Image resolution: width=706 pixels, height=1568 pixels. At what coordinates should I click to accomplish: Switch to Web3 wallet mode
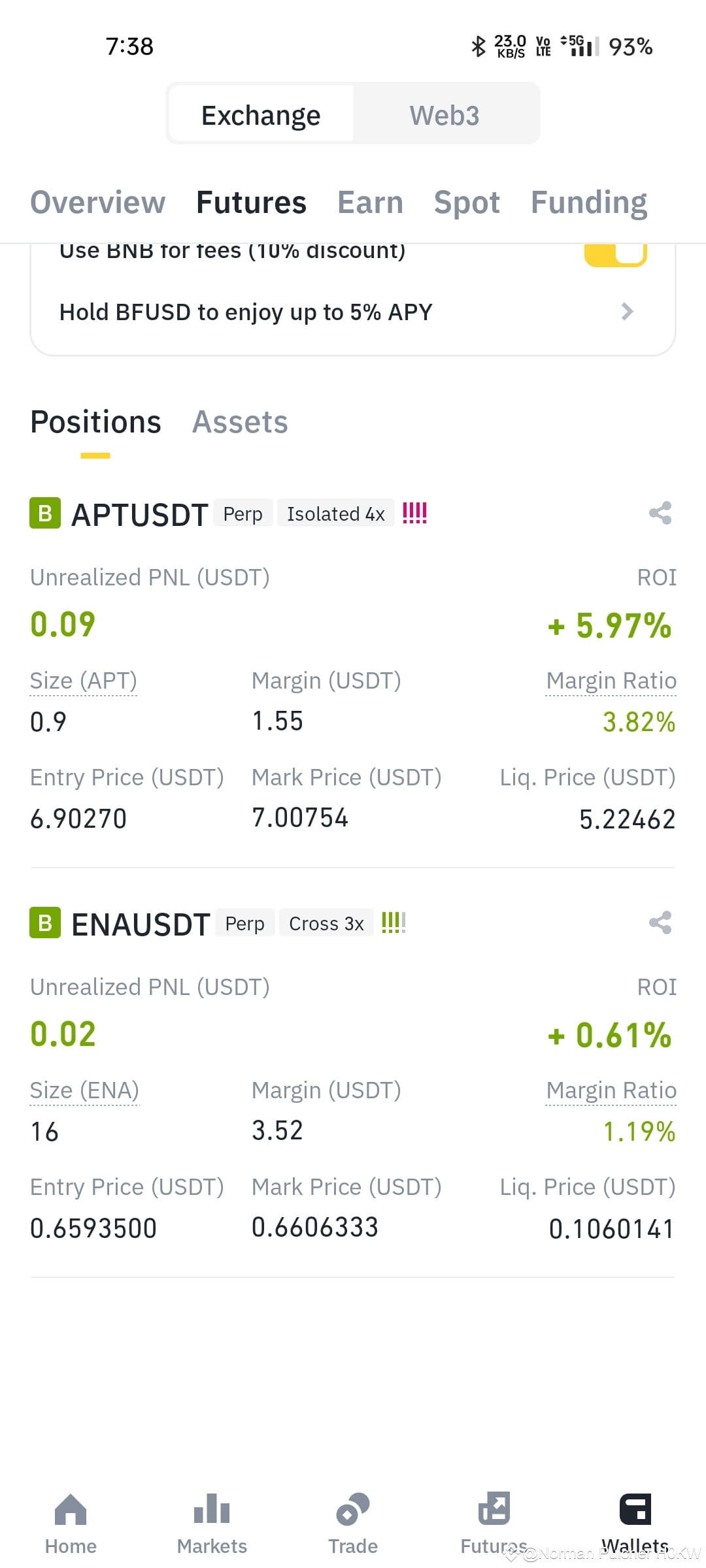[445, 116]
